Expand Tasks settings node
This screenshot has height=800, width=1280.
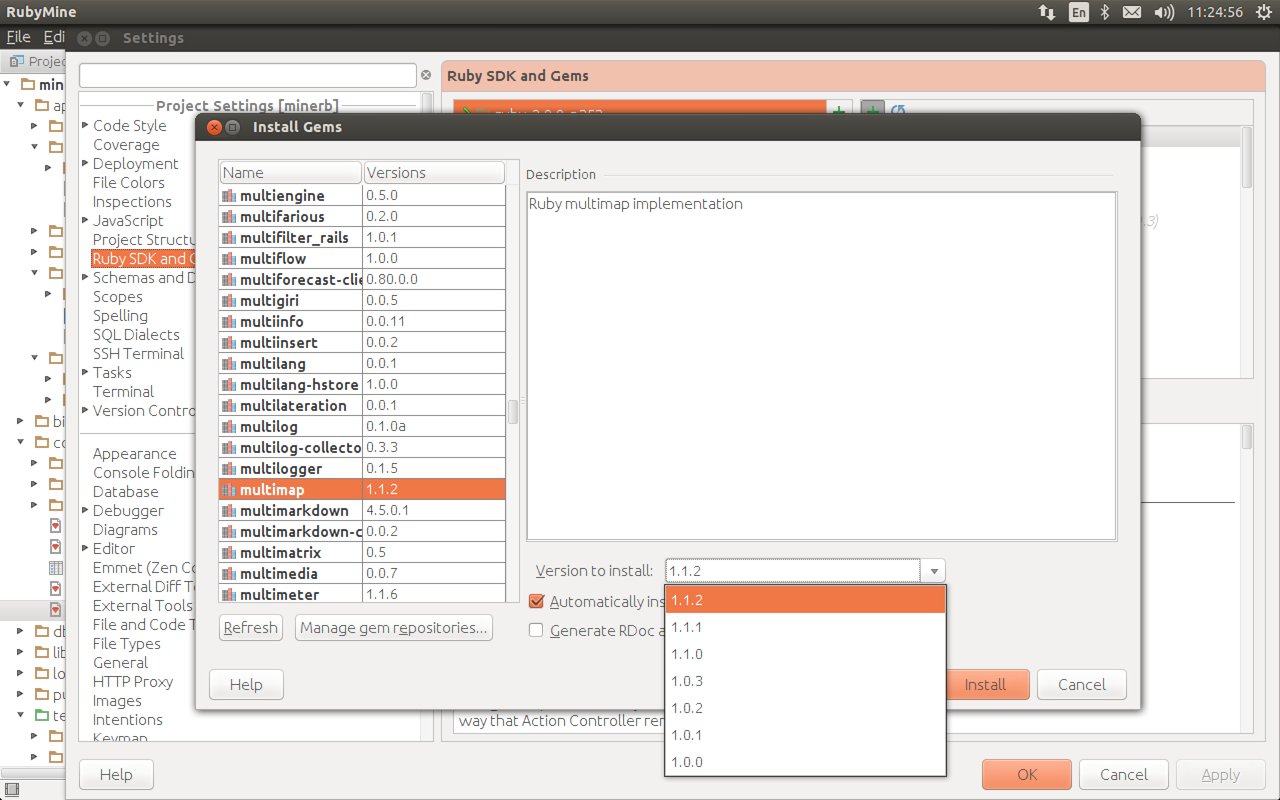[85, 373]
